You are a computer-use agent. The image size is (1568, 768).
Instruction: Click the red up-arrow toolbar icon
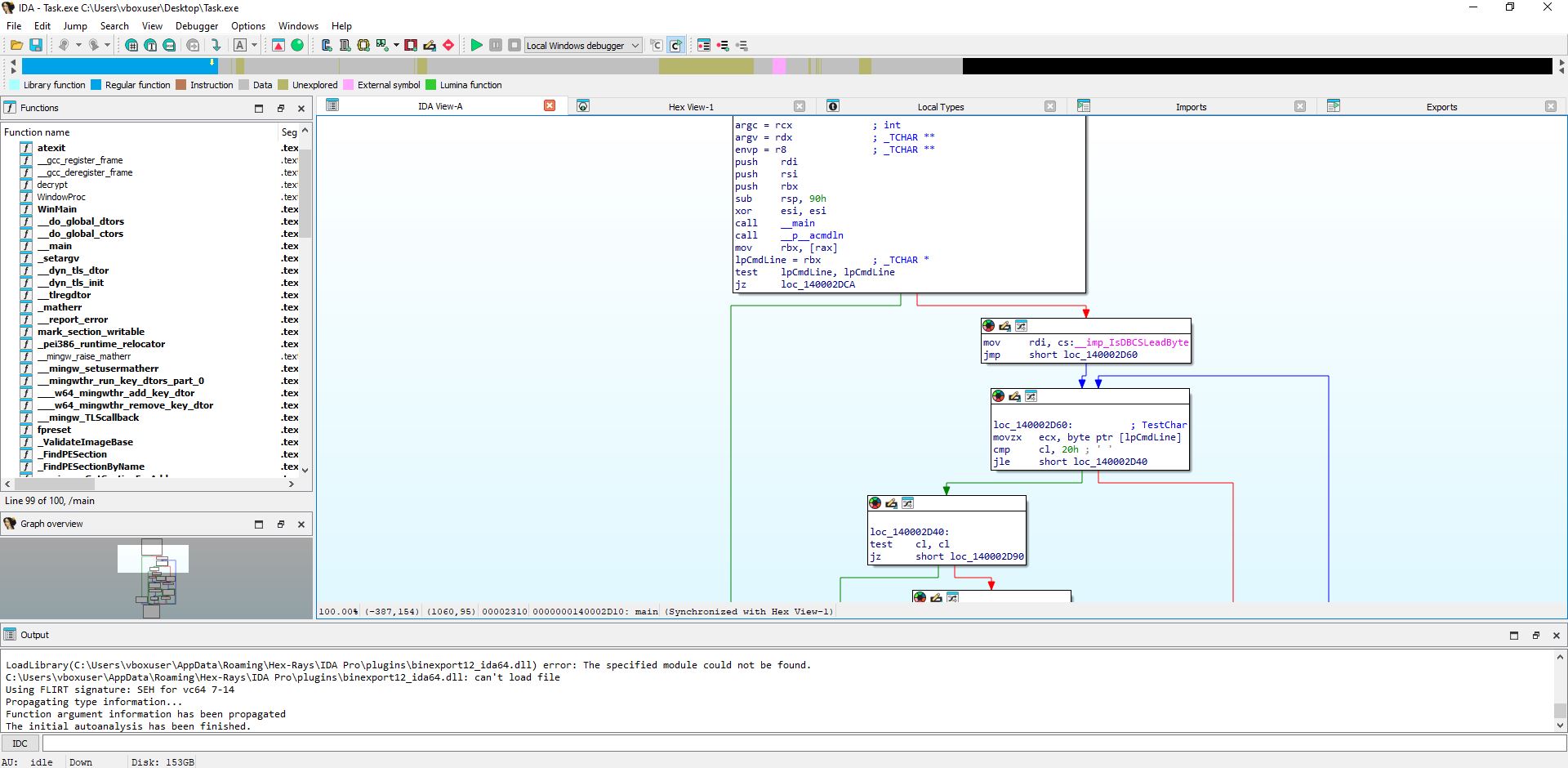coord(278,45)
